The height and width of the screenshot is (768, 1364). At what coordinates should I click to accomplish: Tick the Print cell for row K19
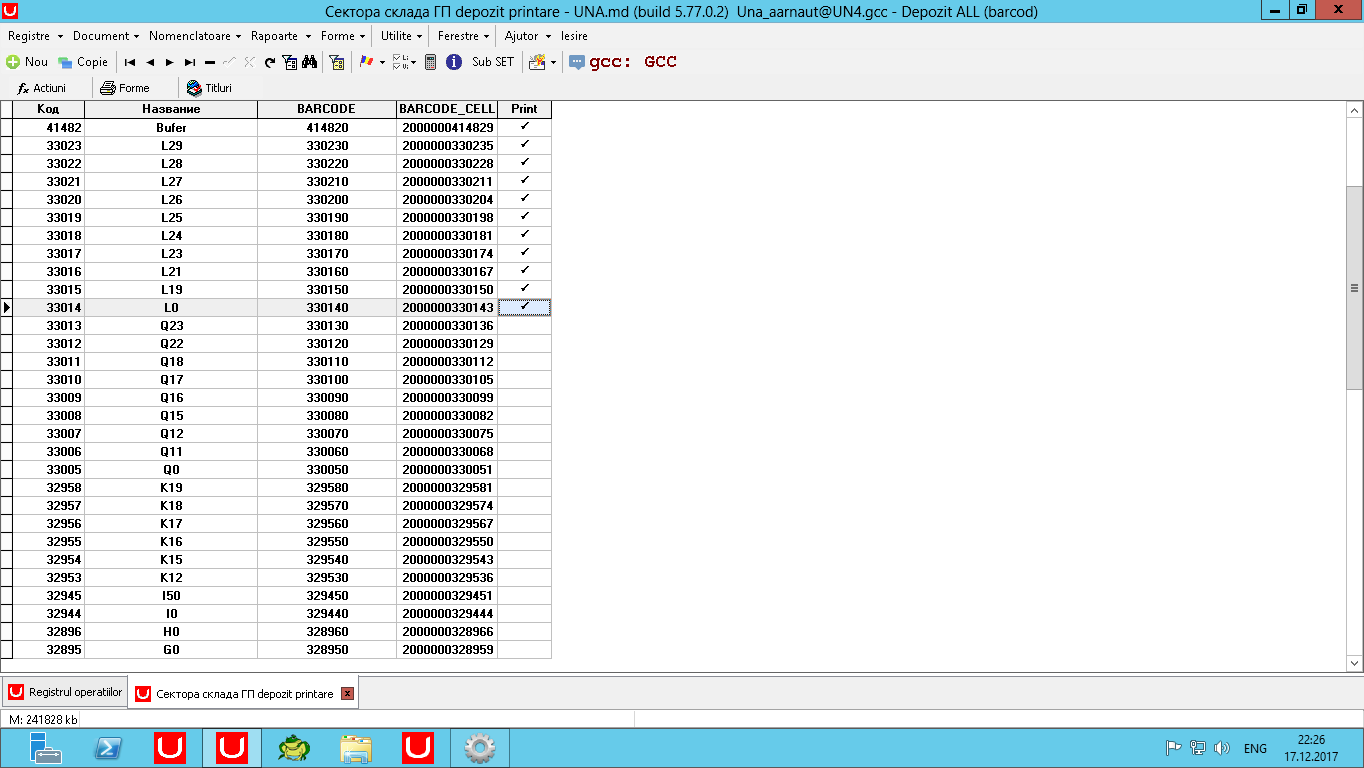524,487
